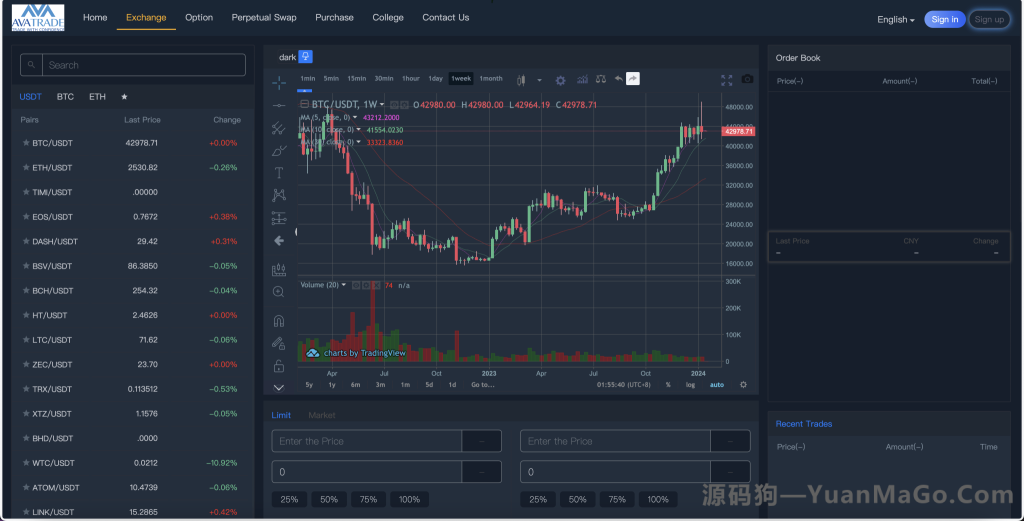
Task: Activate the zoom in tool
Action: (x=279, y=292)
